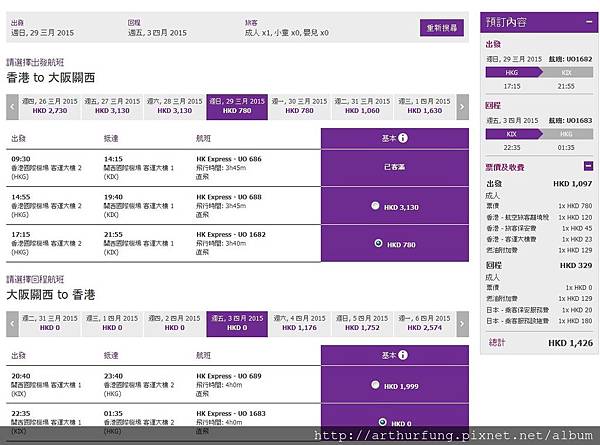Click flight text HK Express - UO 688
The width and height of the screenshot is (600, 445).
(229, 197)
